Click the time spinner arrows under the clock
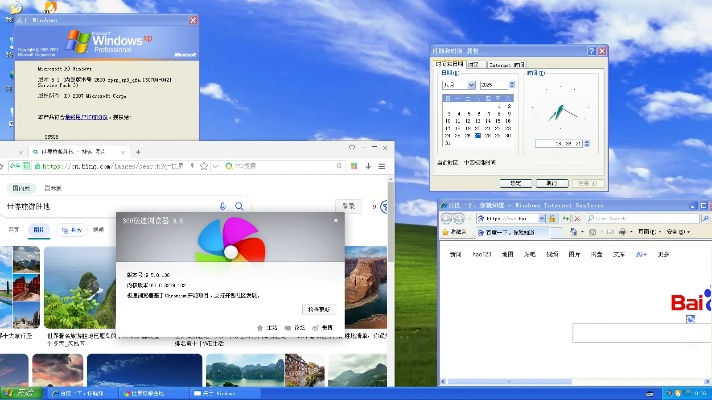 [x=587, y=143]
